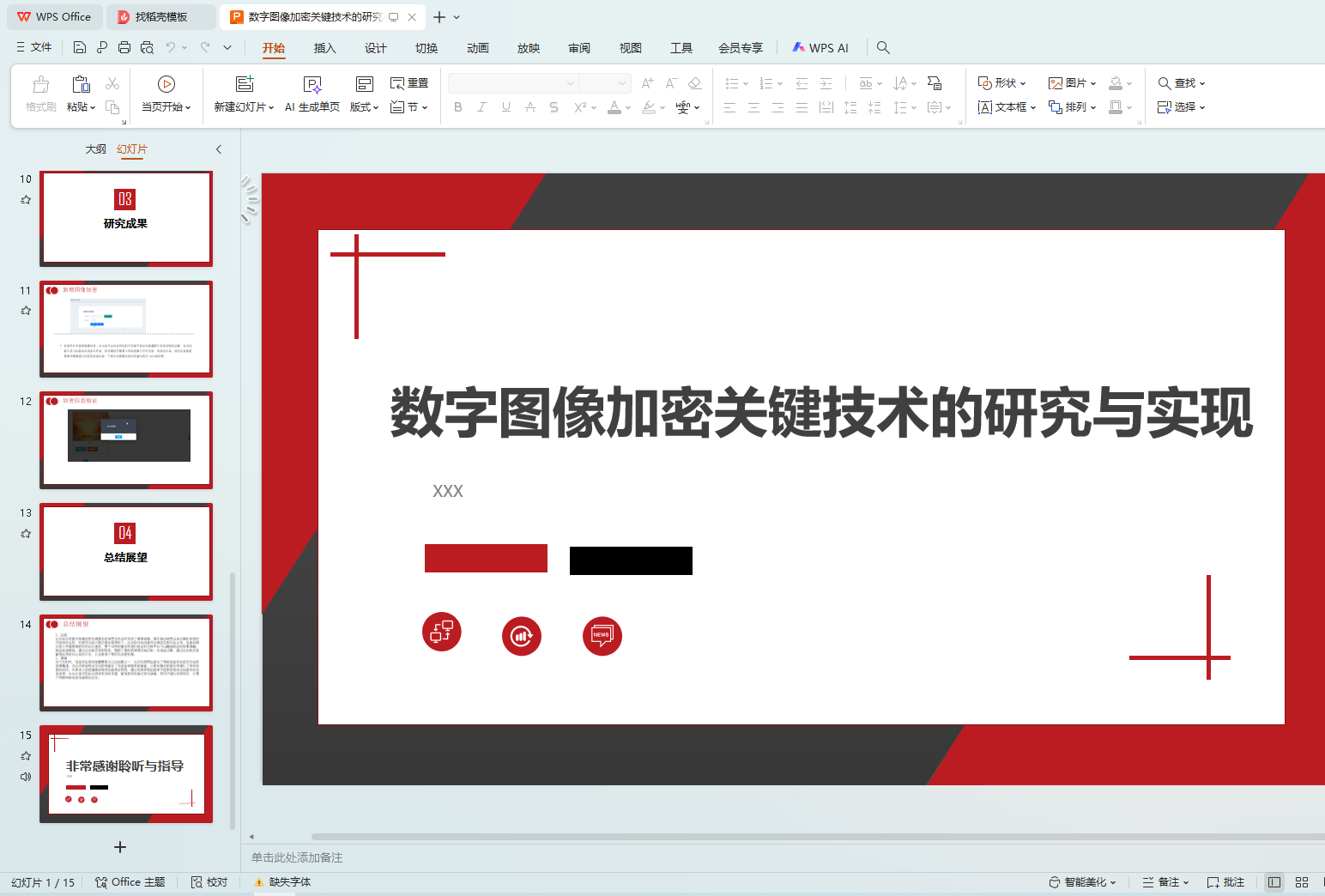The width and height of the screenshot is (1325, 896).
Task: Open WPS AI assistant
Action: click(x=820, y=48)
